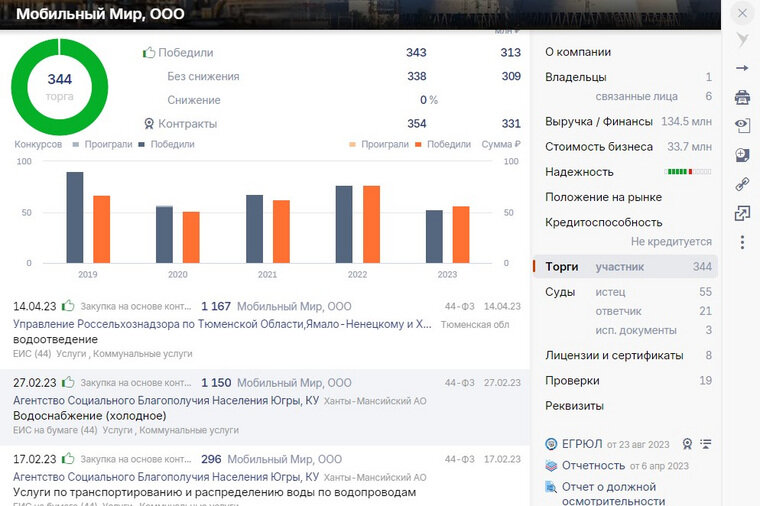The height and width of the screenshot is (506, 760).
Task: Add a note with the plus-note icon
Action: point(742,155)
